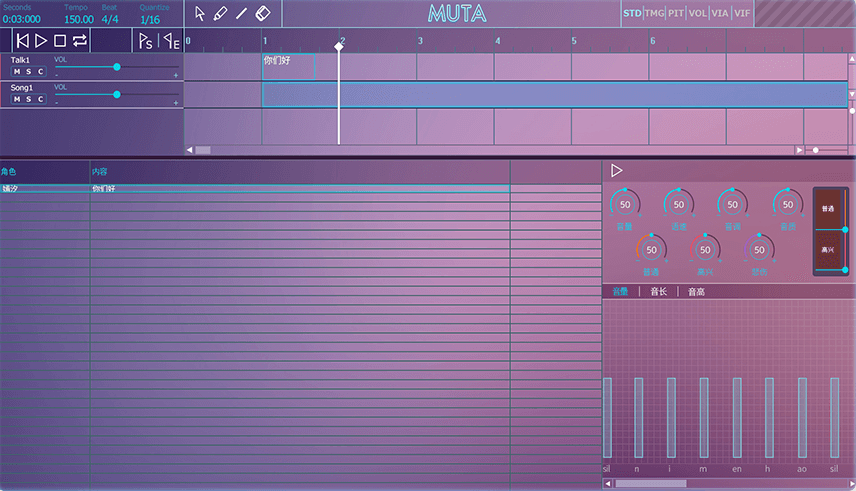Viewport: 856px width, 491px height.
Task: Adjust the Song1 volume slider handle
Action: (x=117, y=94)
